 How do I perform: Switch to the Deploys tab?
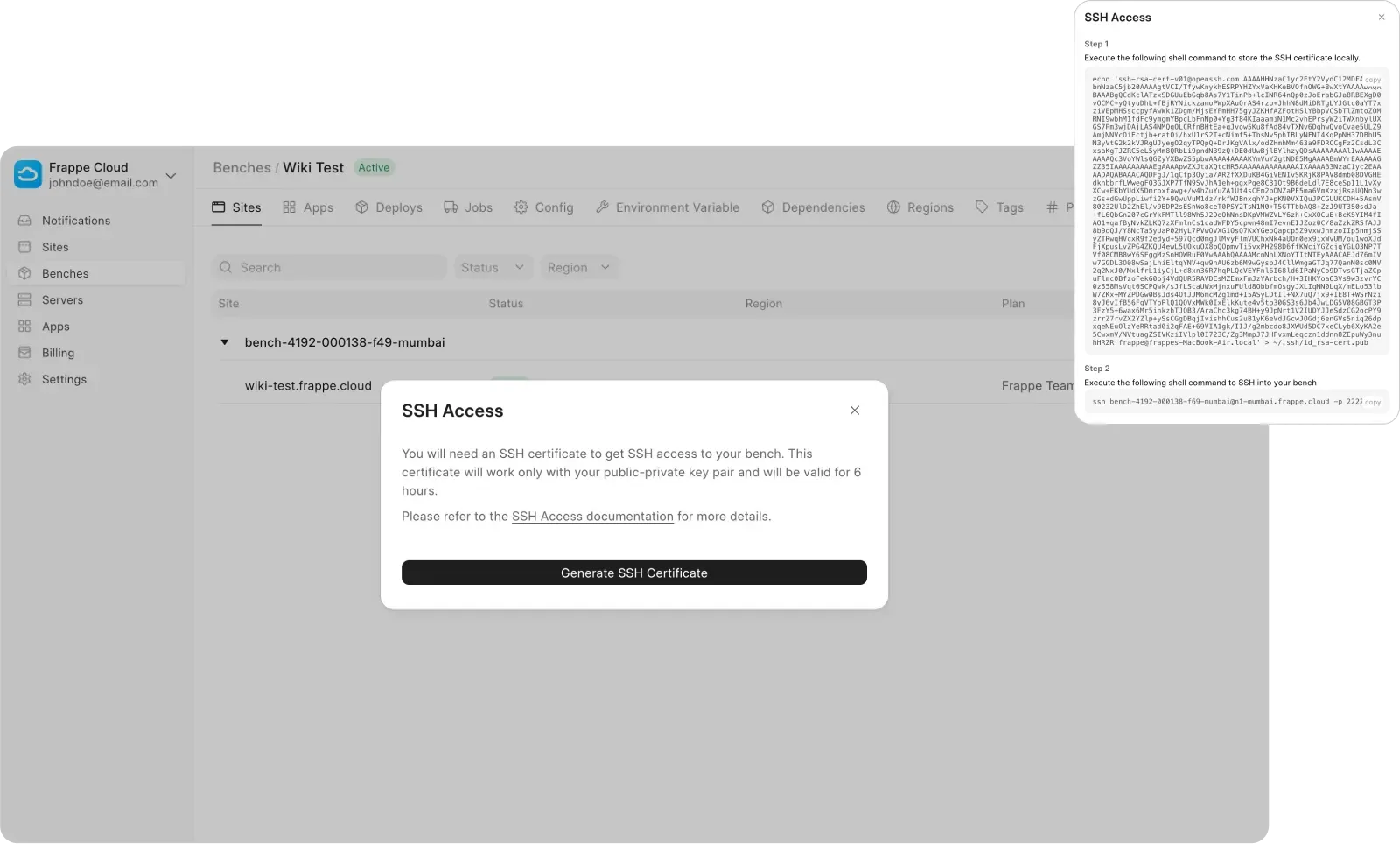398,207
